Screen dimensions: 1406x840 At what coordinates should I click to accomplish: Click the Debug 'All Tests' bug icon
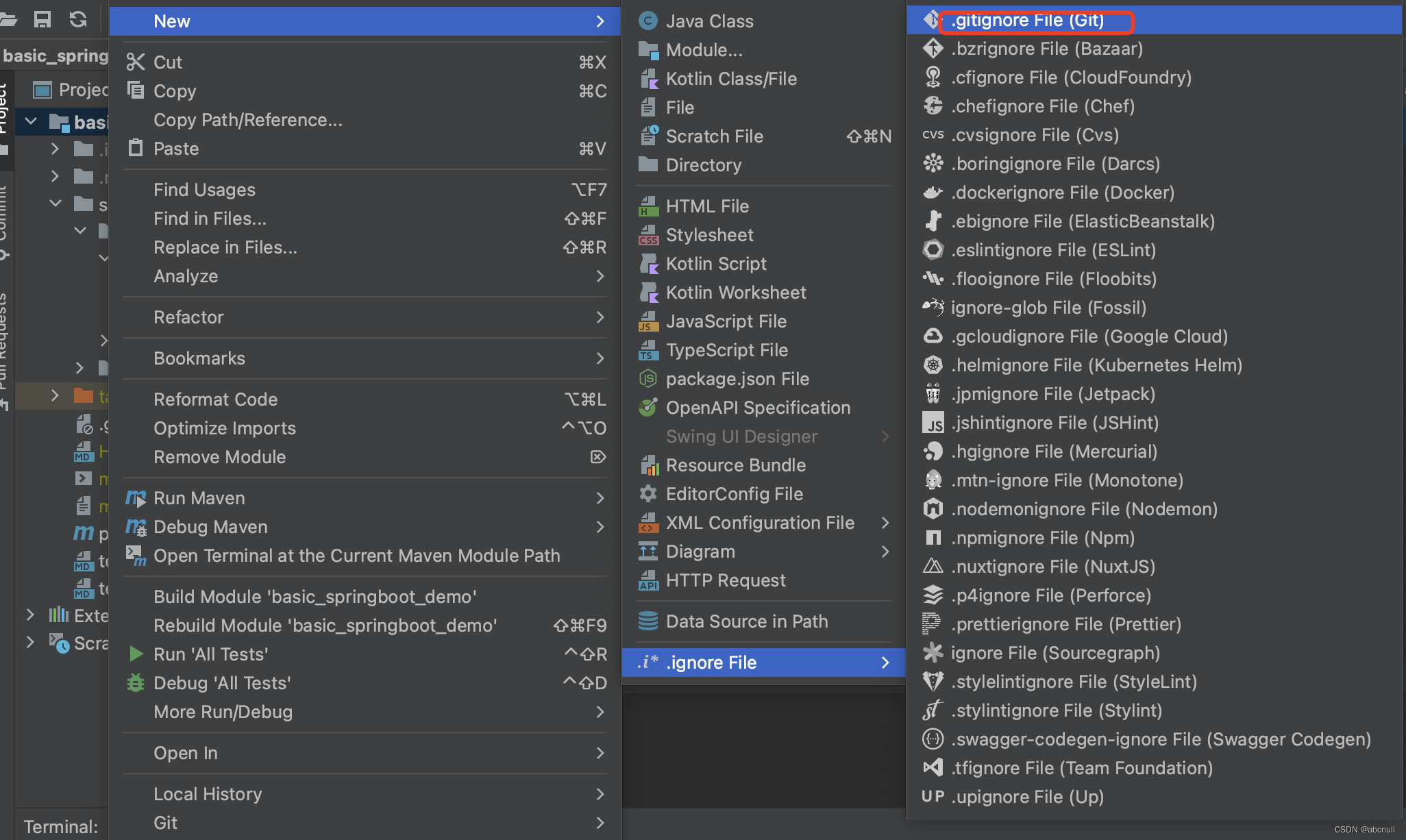point(136,683)
